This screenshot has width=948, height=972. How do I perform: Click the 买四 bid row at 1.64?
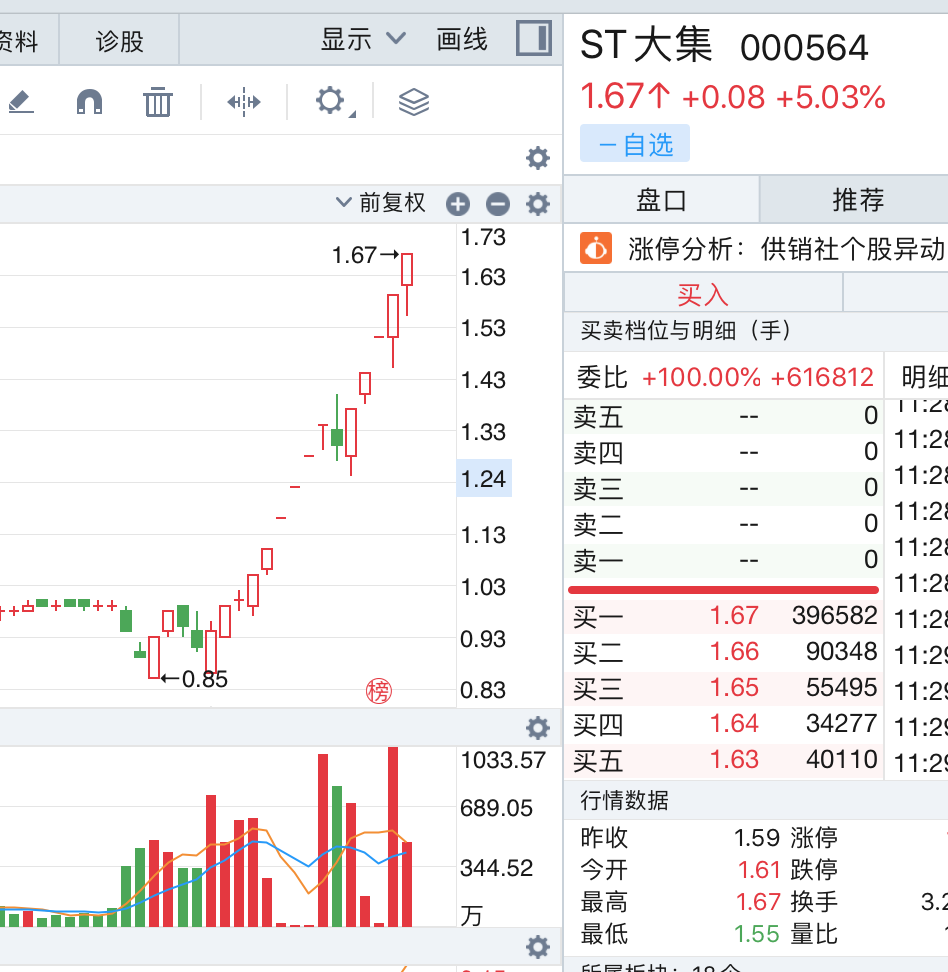(x=724, y=724)
